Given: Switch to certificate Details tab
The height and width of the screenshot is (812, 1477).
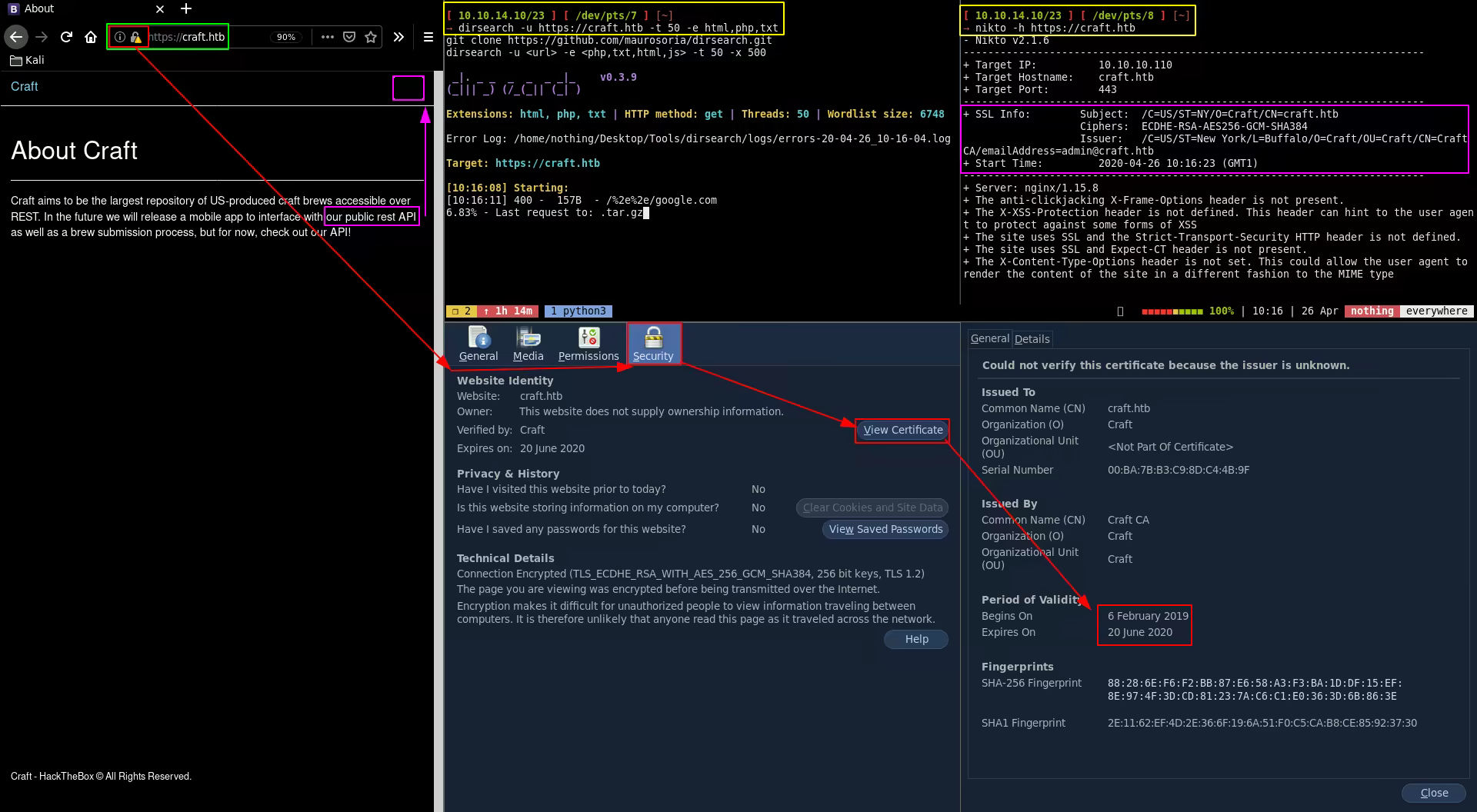Looking at the screenshot, I should (x=1032, y=339).
